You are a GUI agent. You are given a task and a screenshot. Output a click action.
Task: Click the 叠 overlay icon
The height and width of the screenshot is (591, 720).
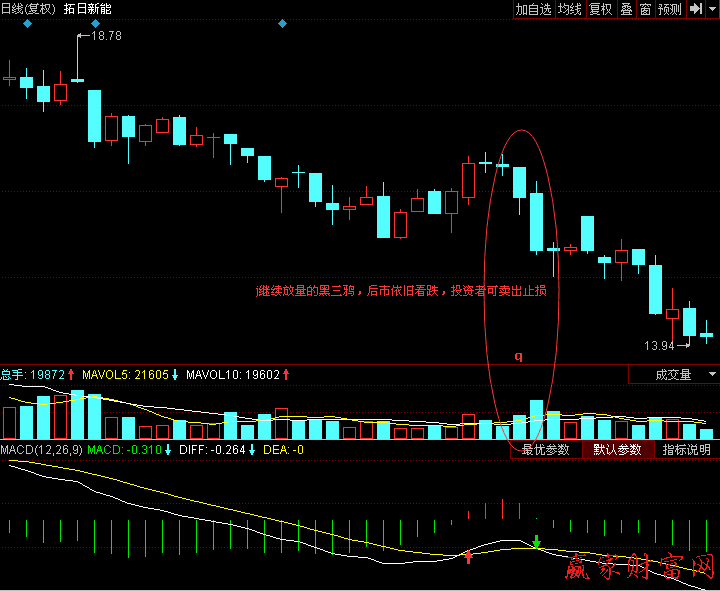pyautogui.click(x=626, y=9)
